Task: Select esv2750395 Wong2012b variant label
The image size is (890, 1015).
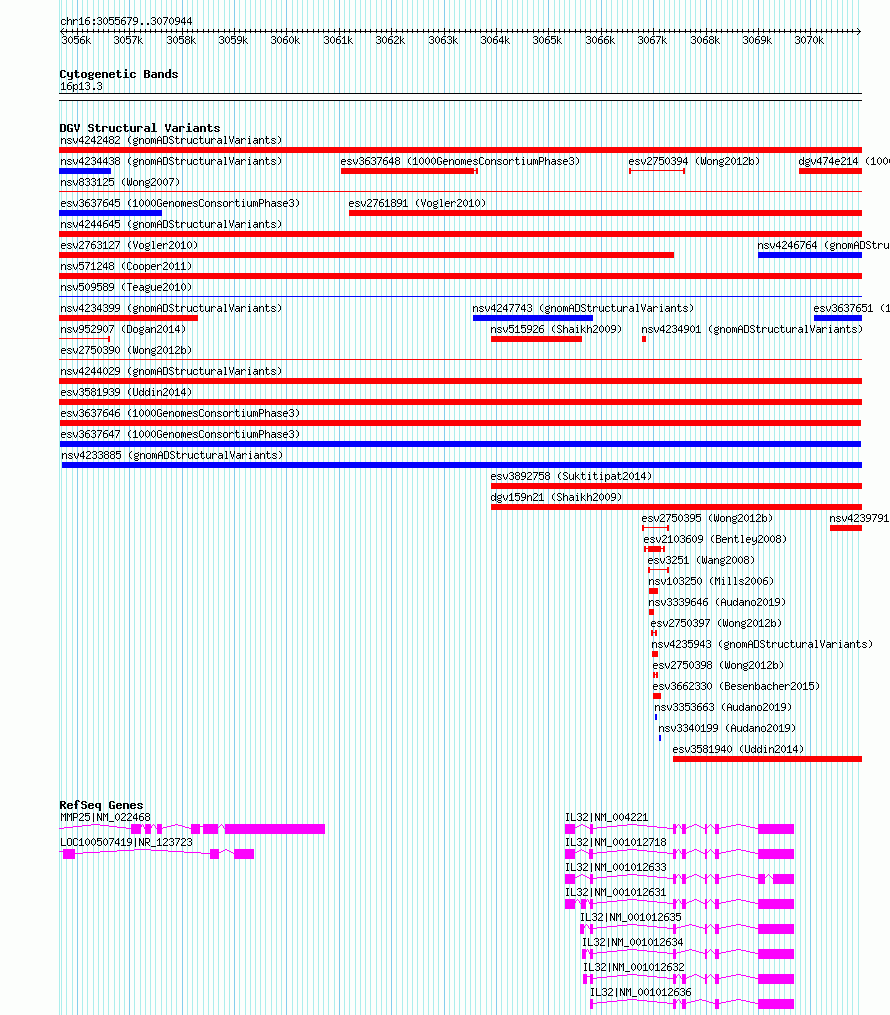Action: pos(707,519)
